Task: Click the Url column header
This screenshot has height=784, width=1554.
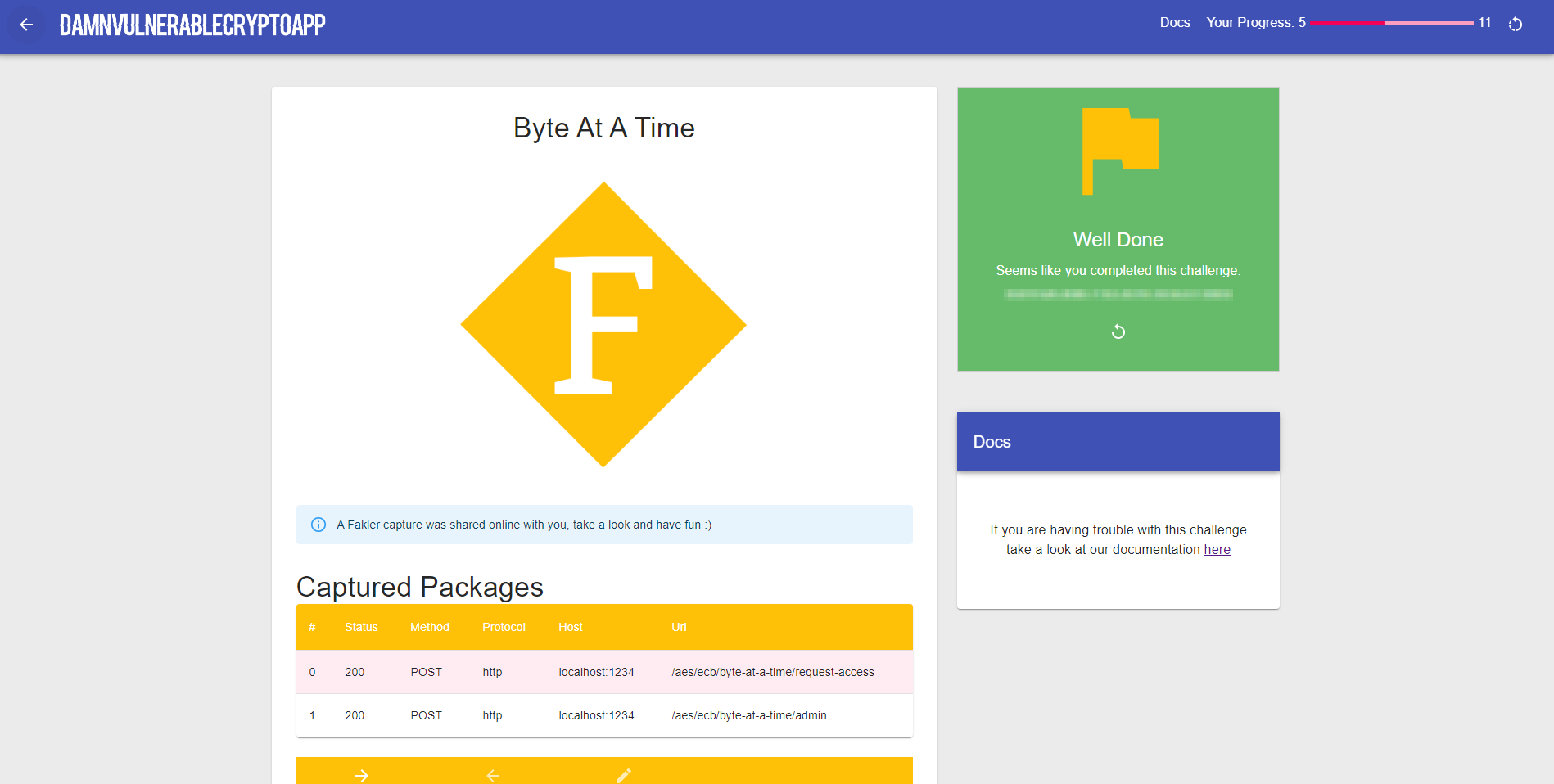Action: [x=679, y=628]
